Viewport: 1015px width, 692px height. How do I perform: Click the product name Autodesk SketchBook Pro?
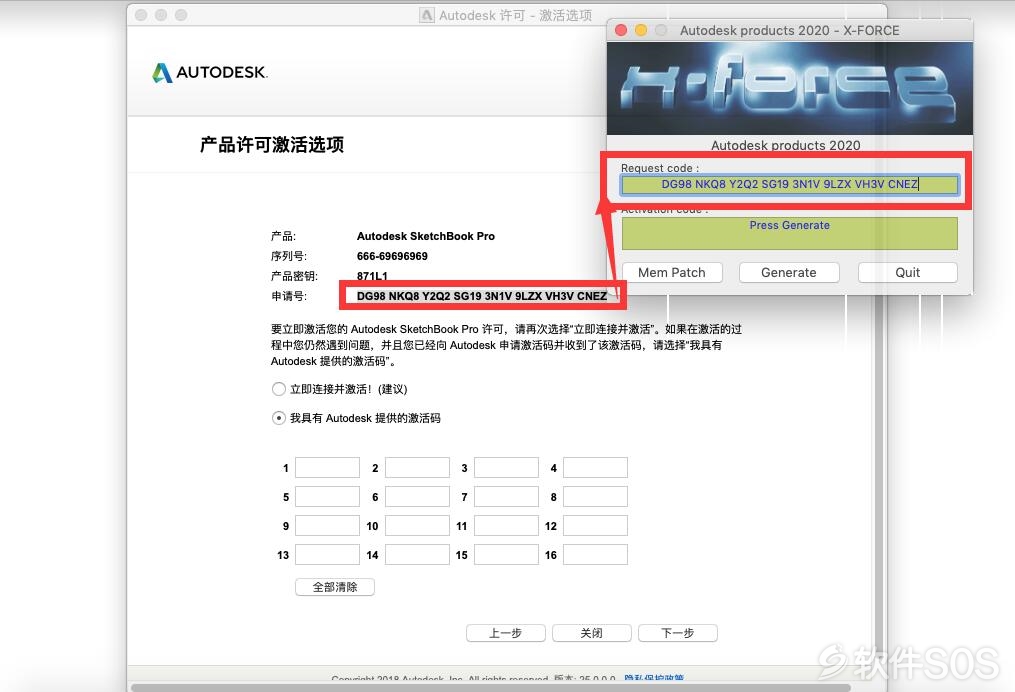[x=426, y=236]
